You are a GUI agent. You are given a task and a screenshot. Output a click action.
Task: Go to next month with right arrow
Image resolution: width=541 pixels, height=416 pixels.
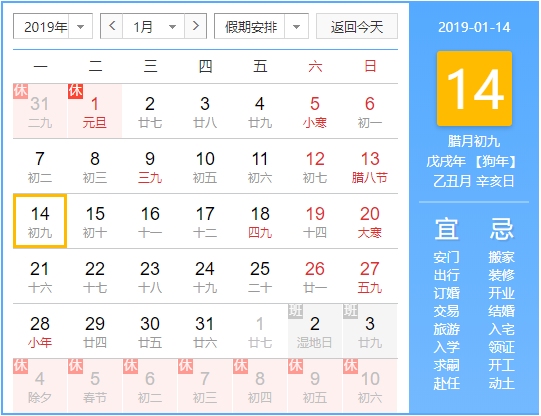(x=196, y=26)
